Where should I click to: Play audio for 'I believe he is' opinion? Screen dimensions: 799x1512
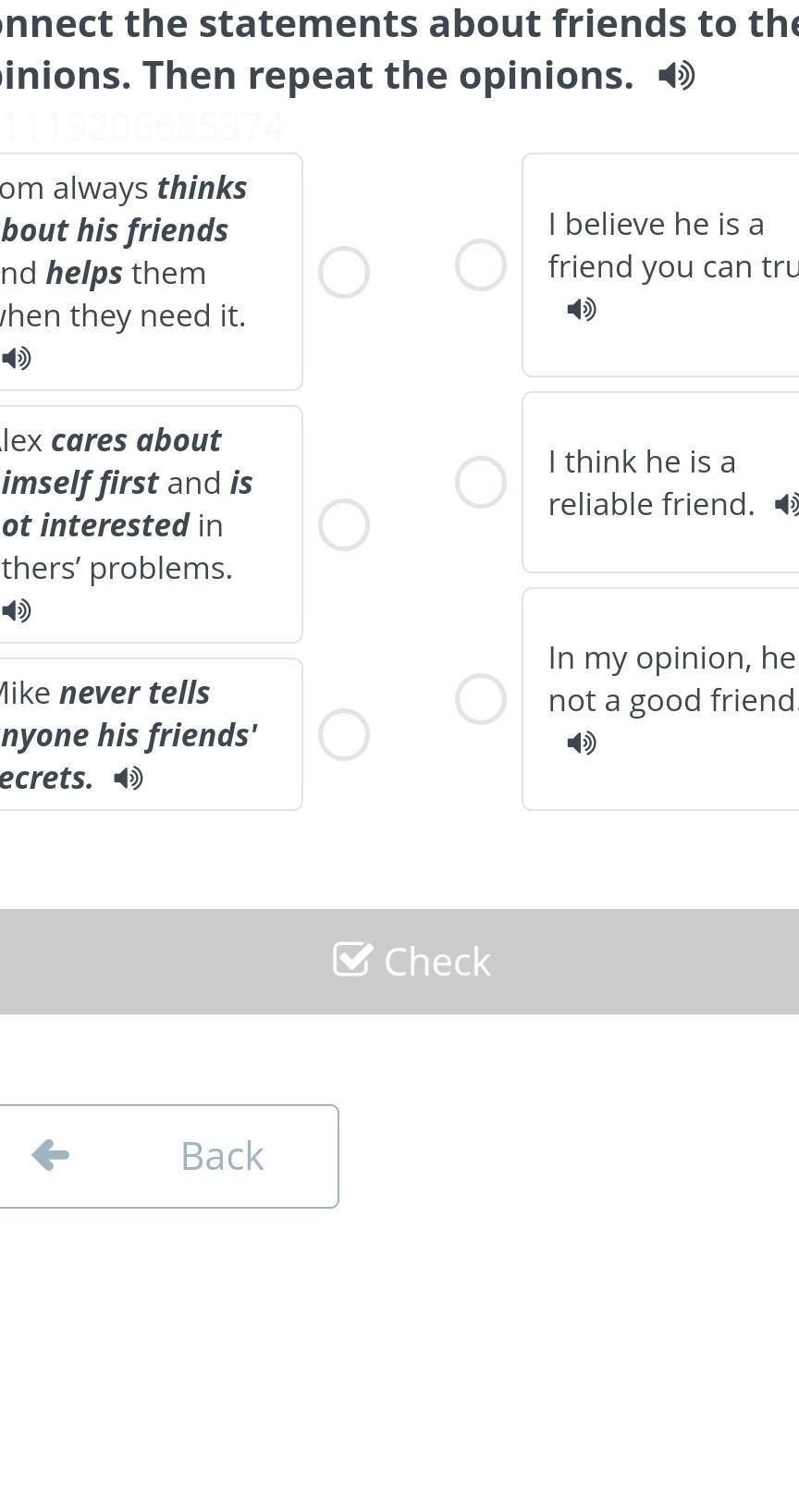pos(581,309)
